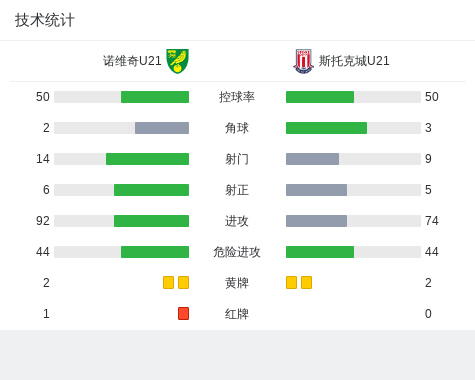
Task: Click Norwich's first yellow card icon
Action: pos(168,283)
